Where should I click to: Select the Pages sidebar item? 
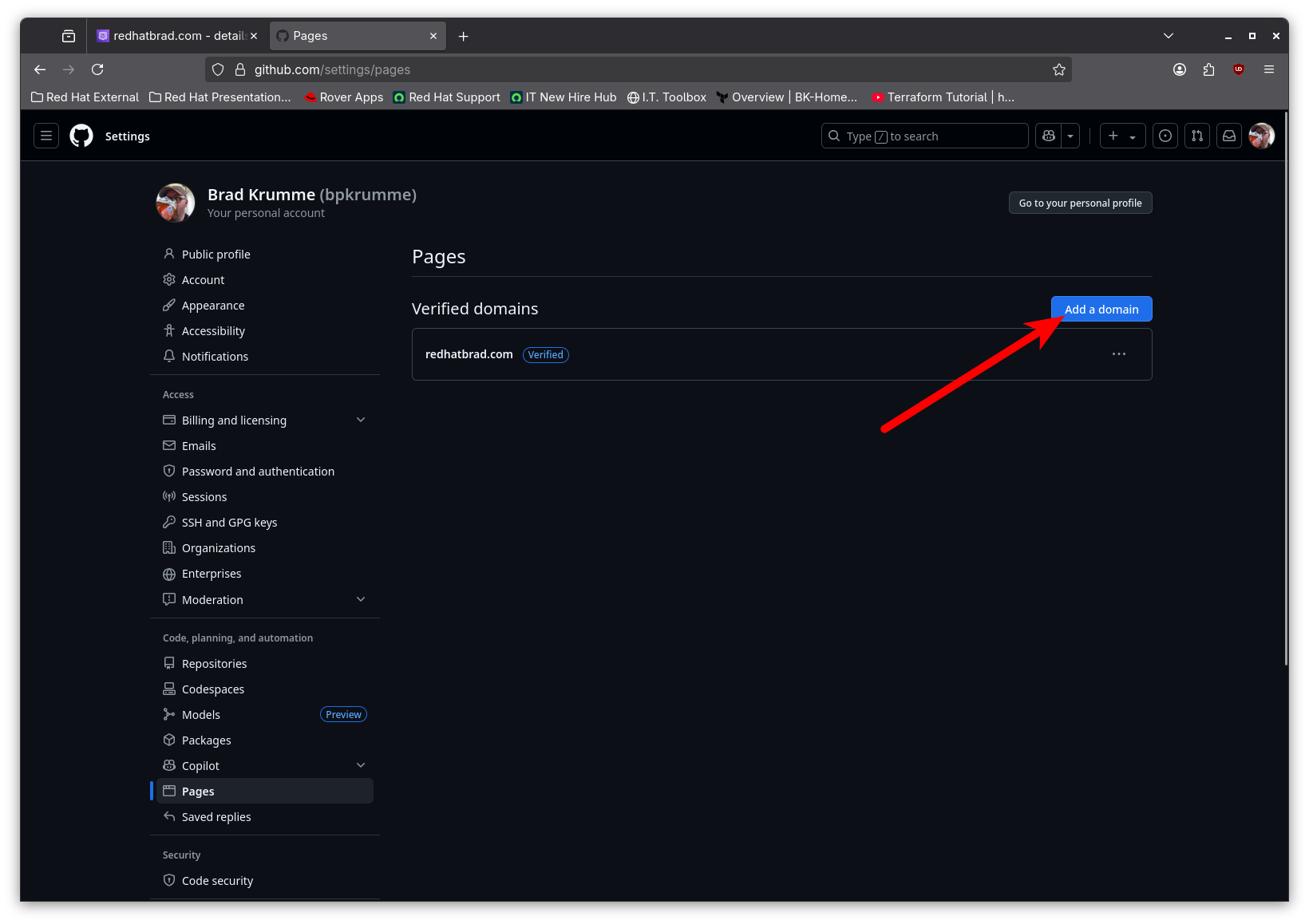pyautogui.click(x=265, y=791)
